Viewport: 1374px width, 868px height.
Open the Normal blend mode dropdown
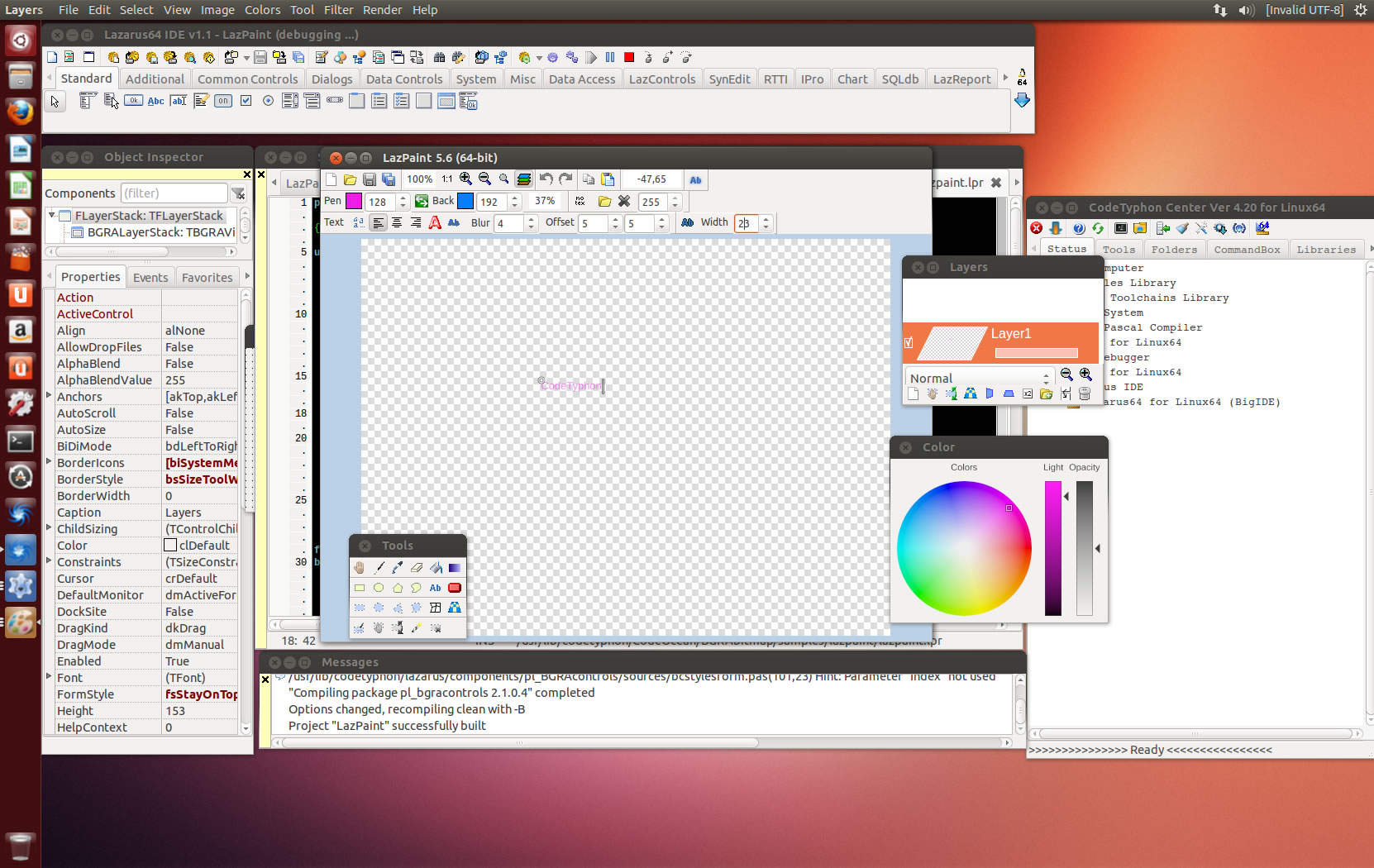point(980,378)
